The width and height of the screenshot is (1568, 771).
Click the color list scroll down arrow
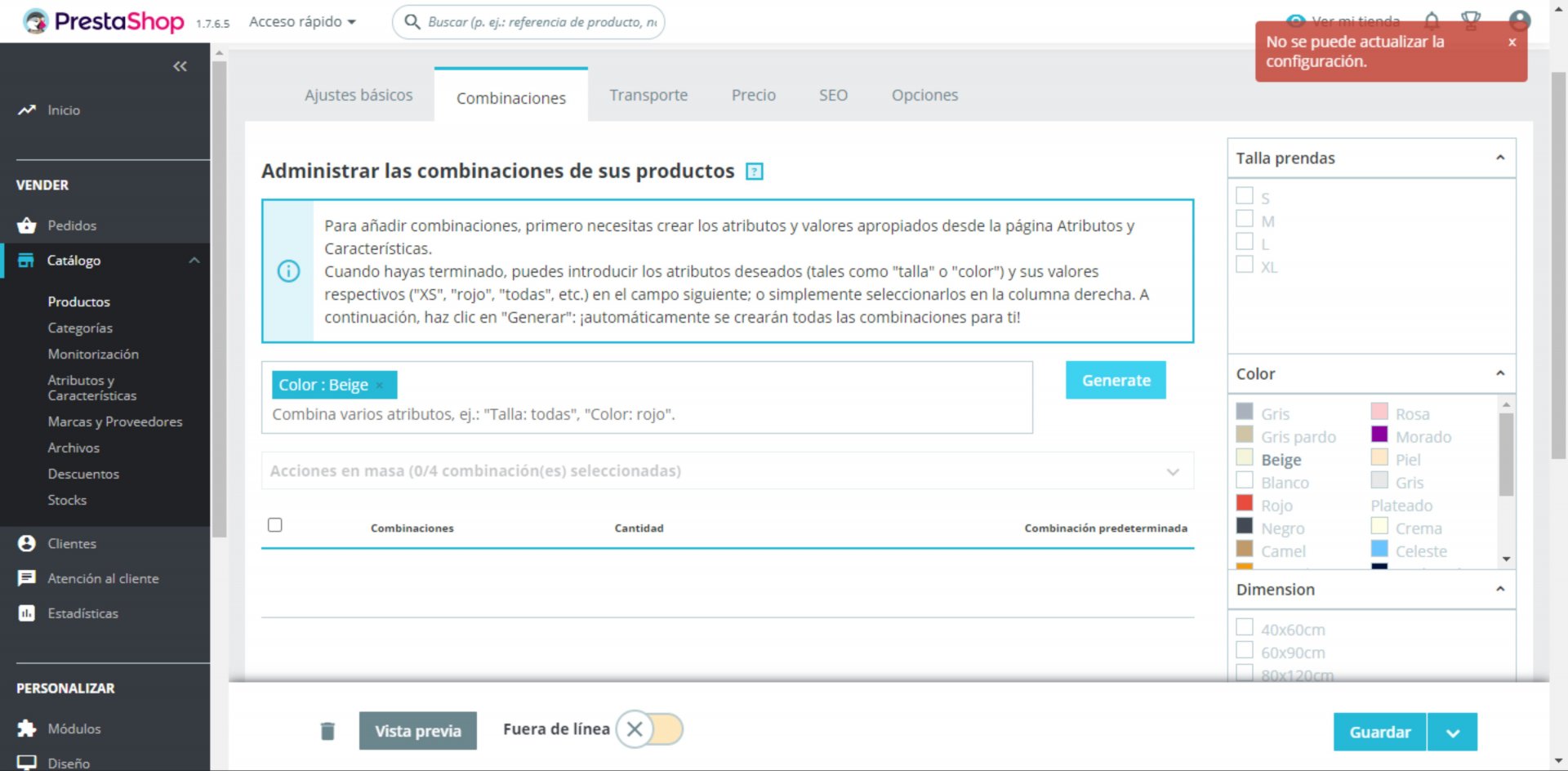click(x=1506, y=559)
